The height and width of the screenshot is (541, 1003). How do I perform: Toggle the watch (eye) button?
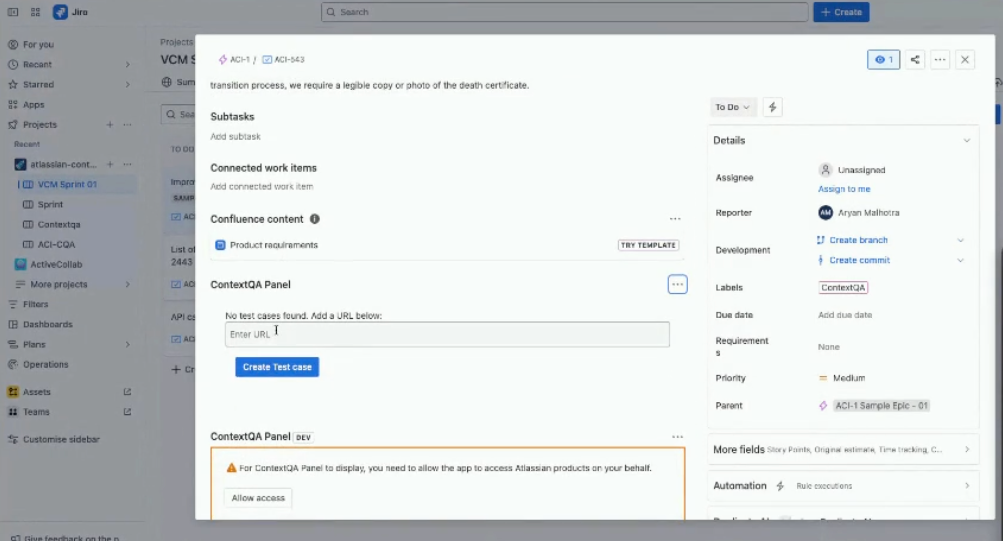pyautogui.click(x=883, y=59)
